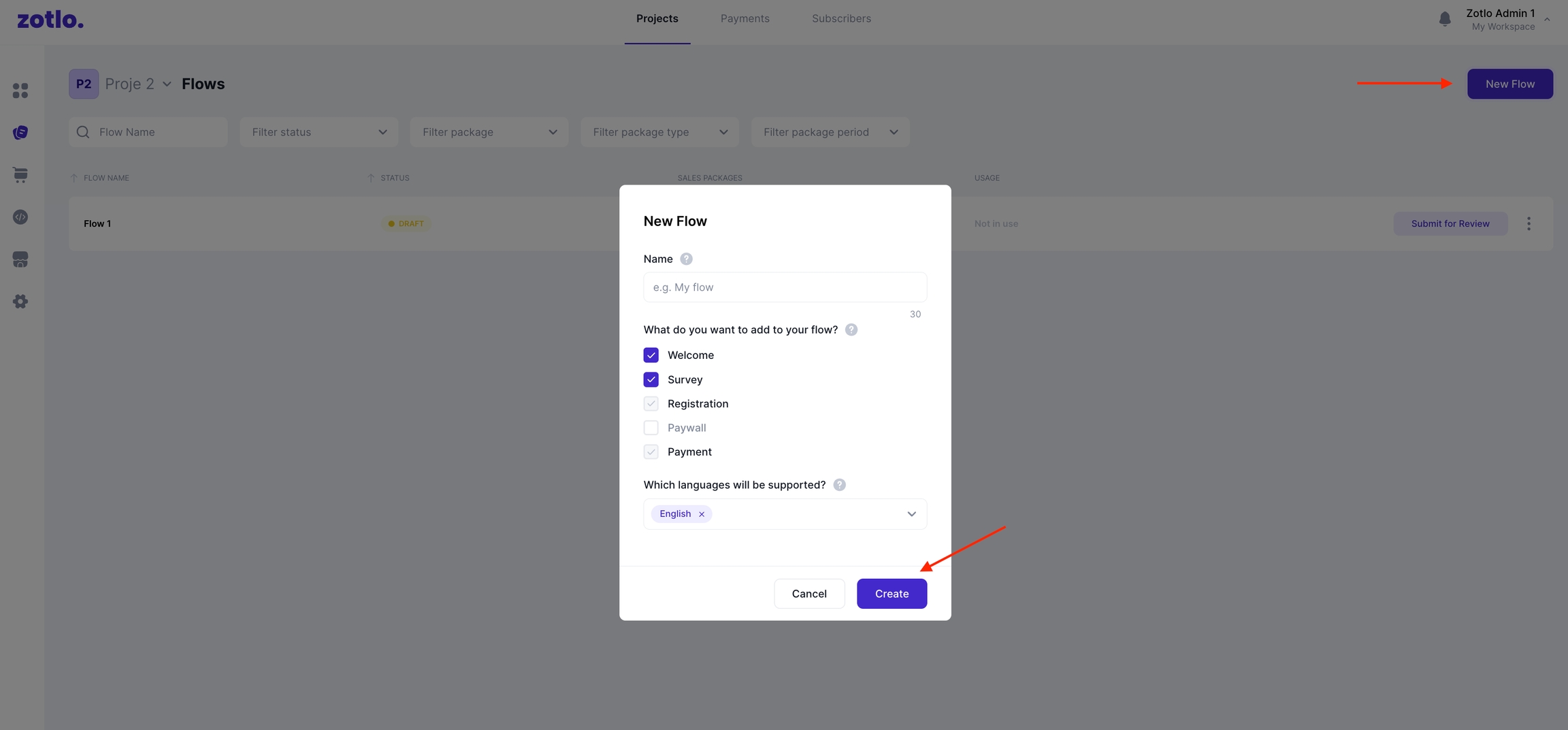
Task: Remove the English language tag
Action: click(x=702, y=514)
